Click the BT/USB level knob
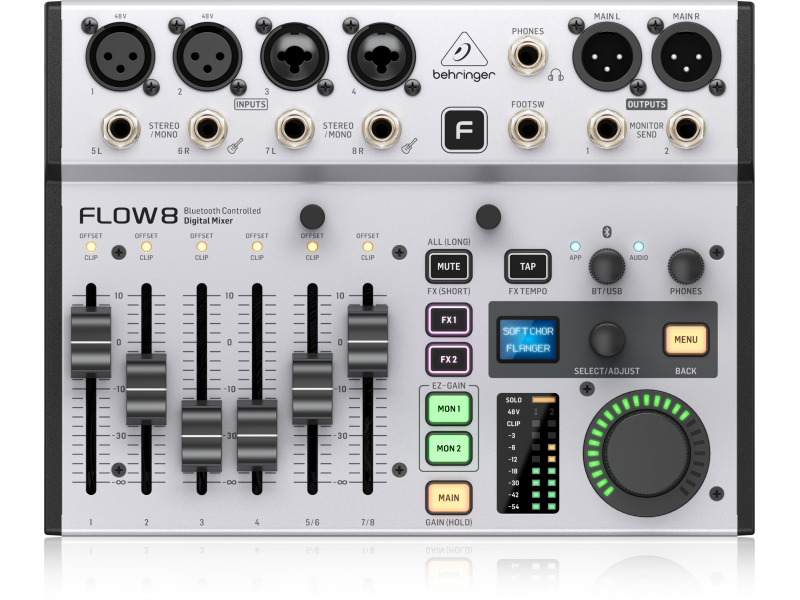Viewport: 800px width, 600px height. 607,266
